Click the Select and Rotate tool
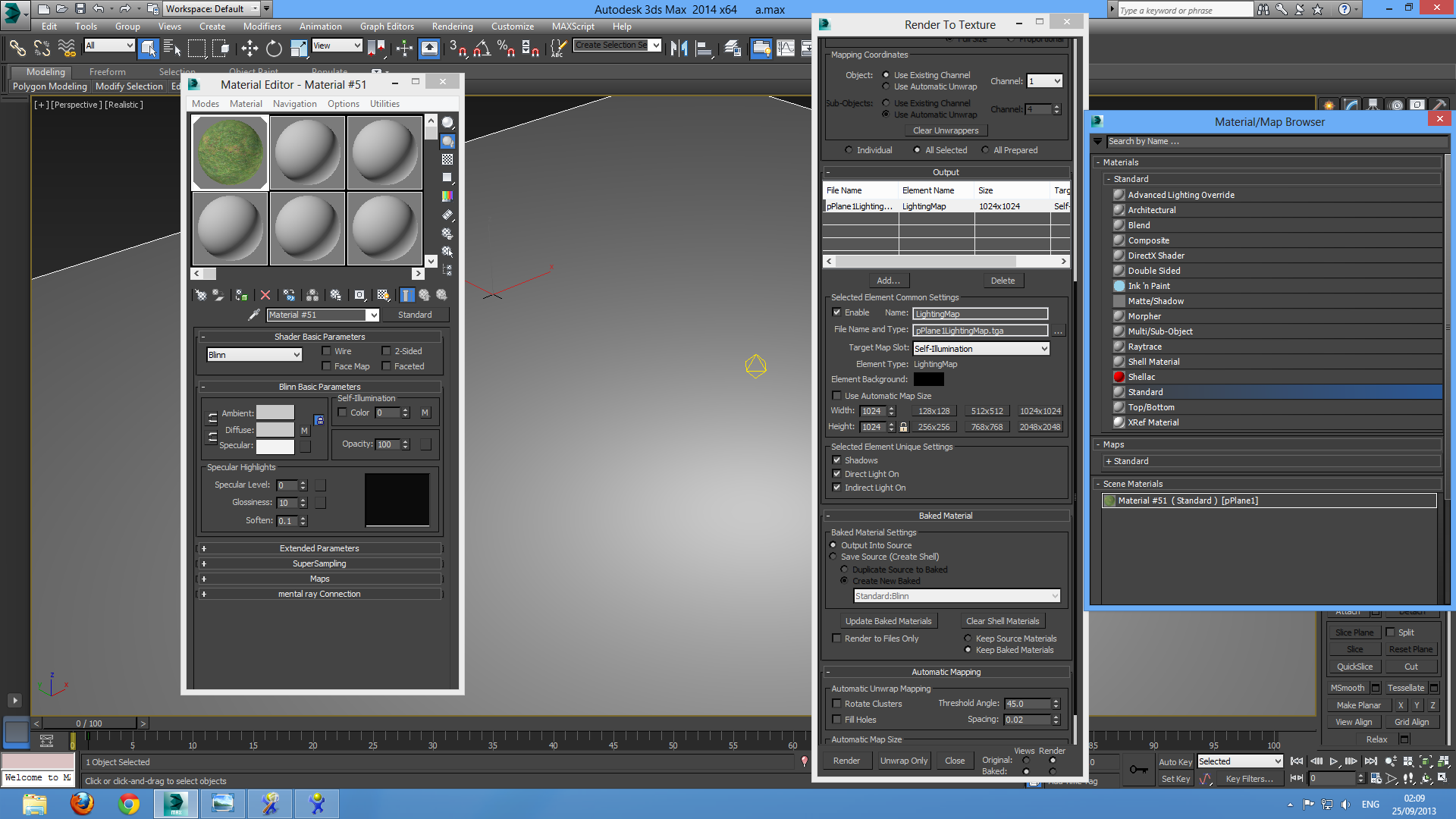The image size is (1456, 819). click(x=274, y=49)
